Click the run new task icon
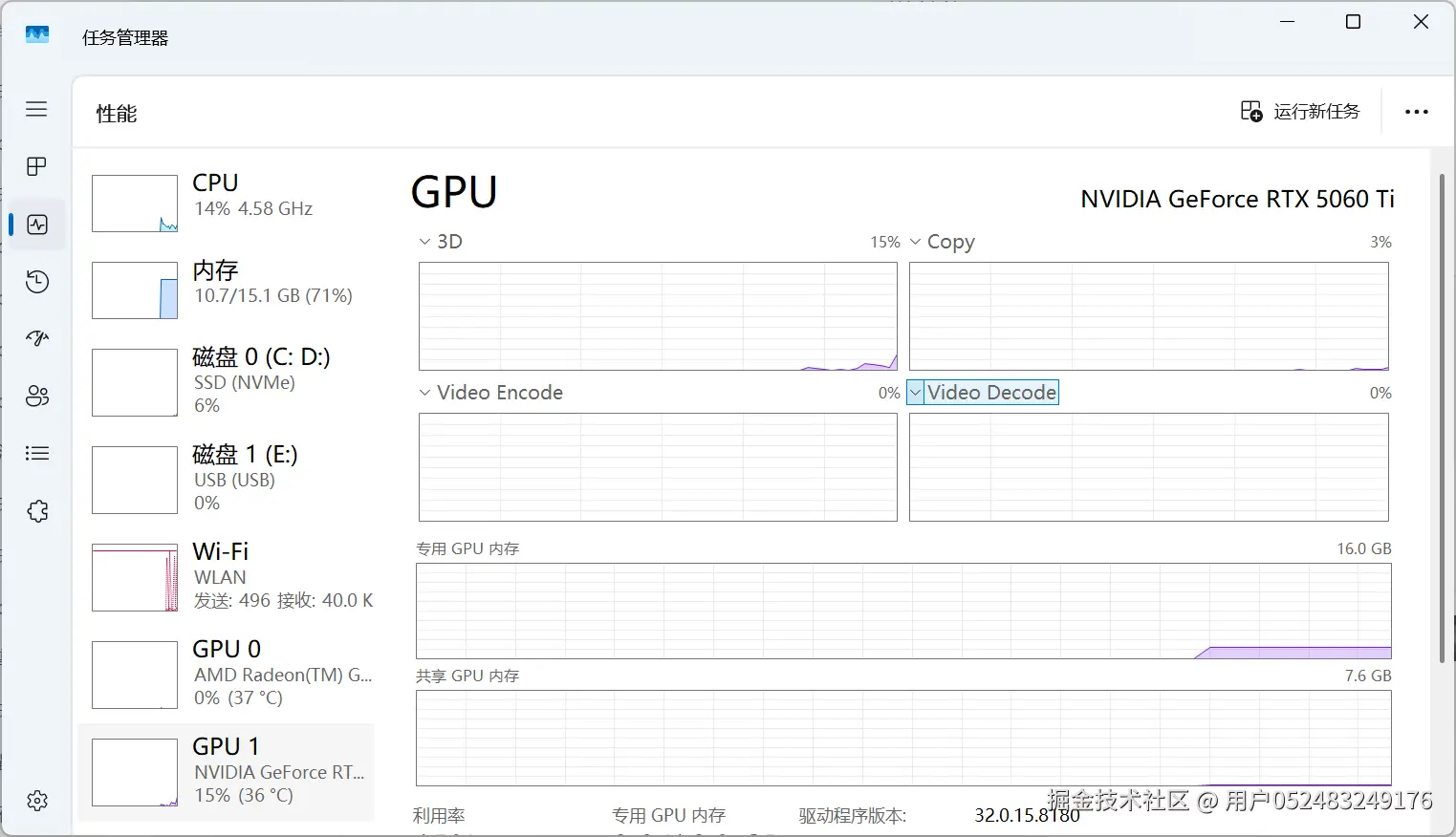 coord(1251,112)
